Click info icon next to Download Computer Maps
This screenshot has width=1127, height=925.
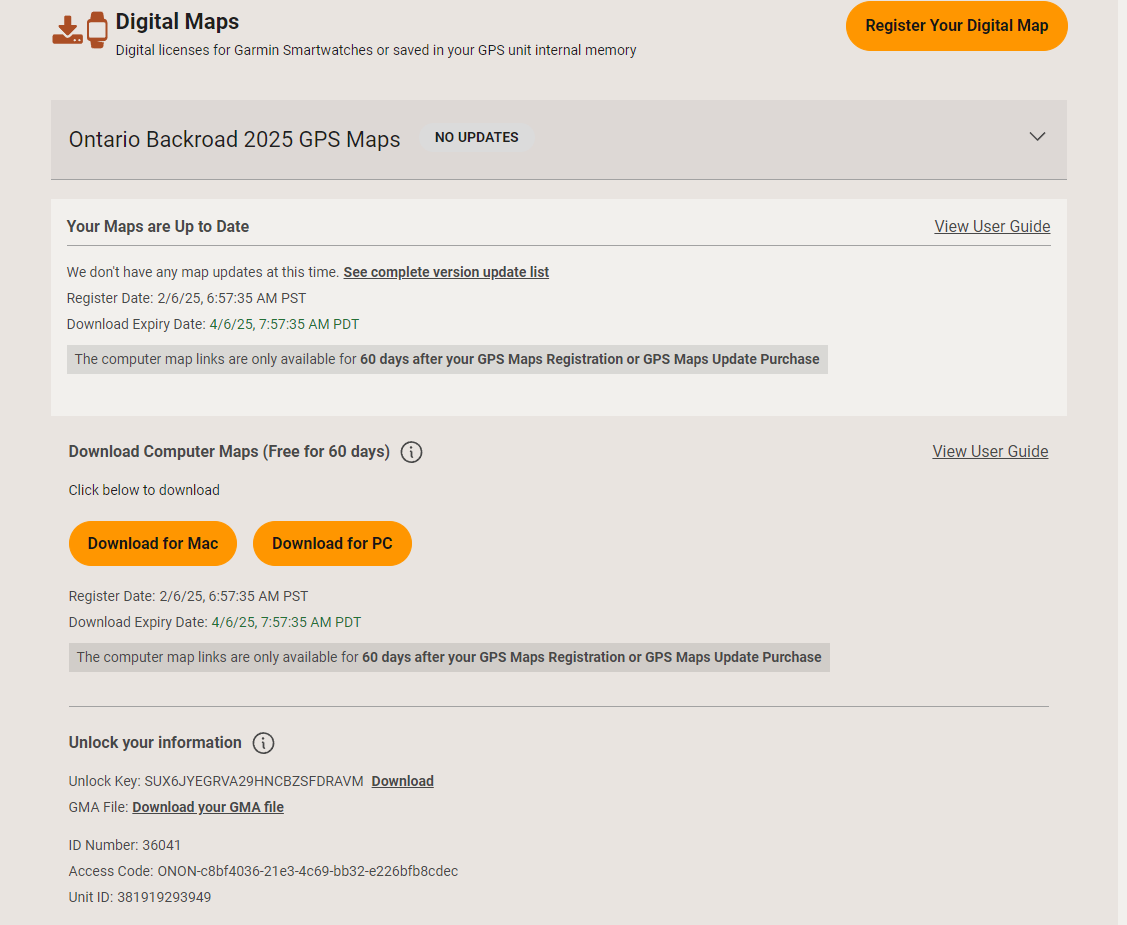pos(411,452)
